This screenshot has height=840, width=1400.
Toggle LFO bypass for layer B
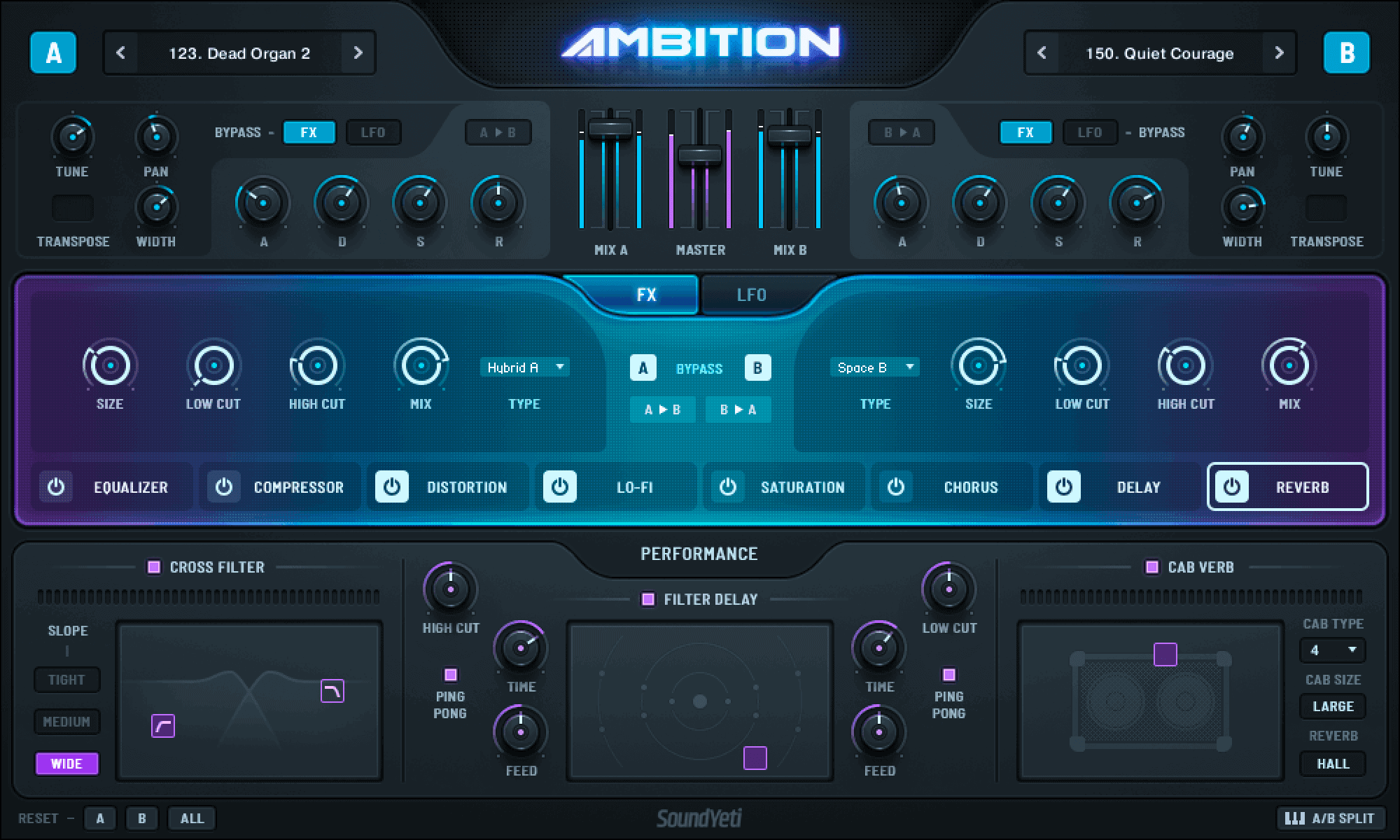(1090, 132)
